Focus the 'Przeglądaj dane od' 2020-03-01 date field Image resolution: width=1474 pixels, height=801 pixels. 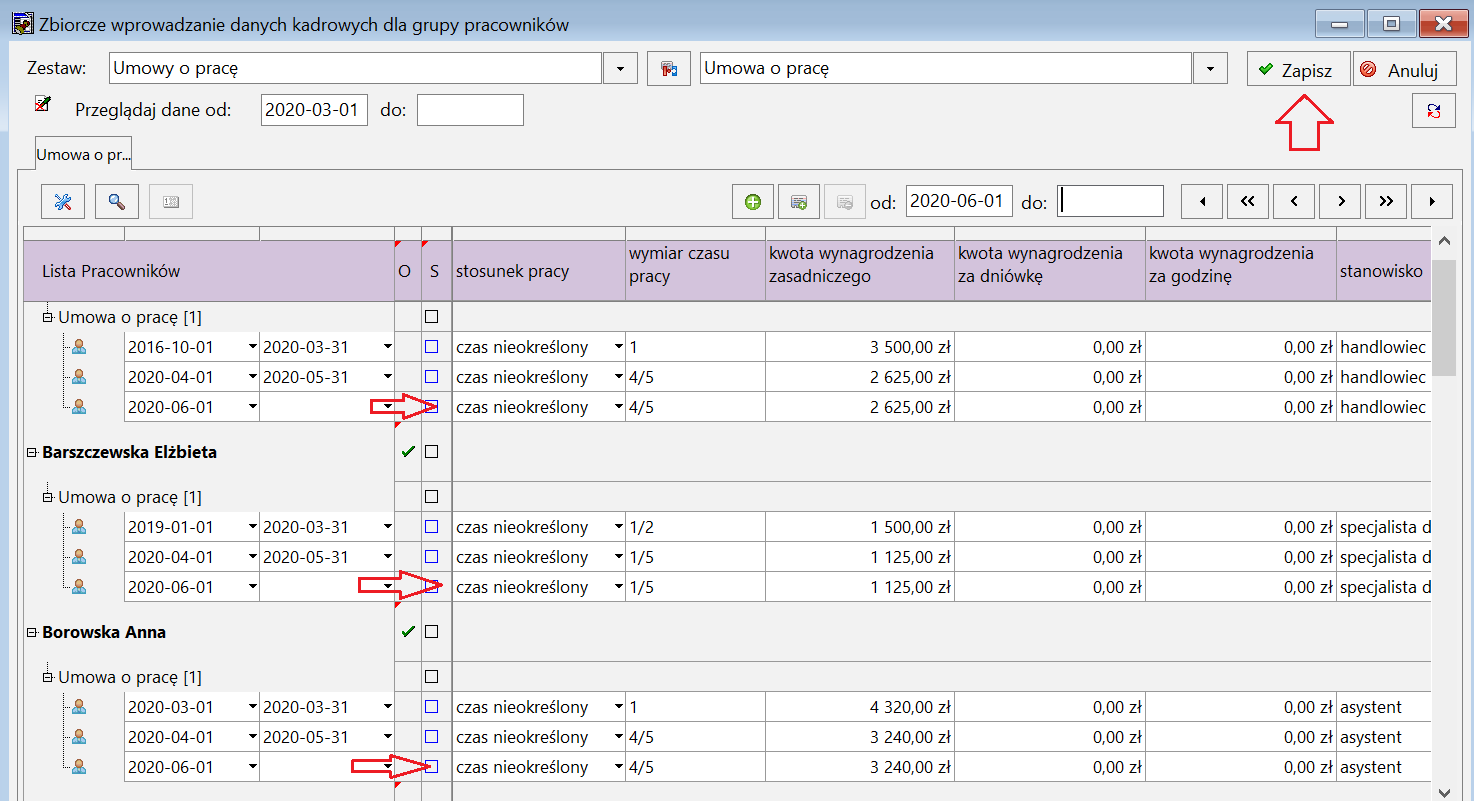(x=314, y=110)
